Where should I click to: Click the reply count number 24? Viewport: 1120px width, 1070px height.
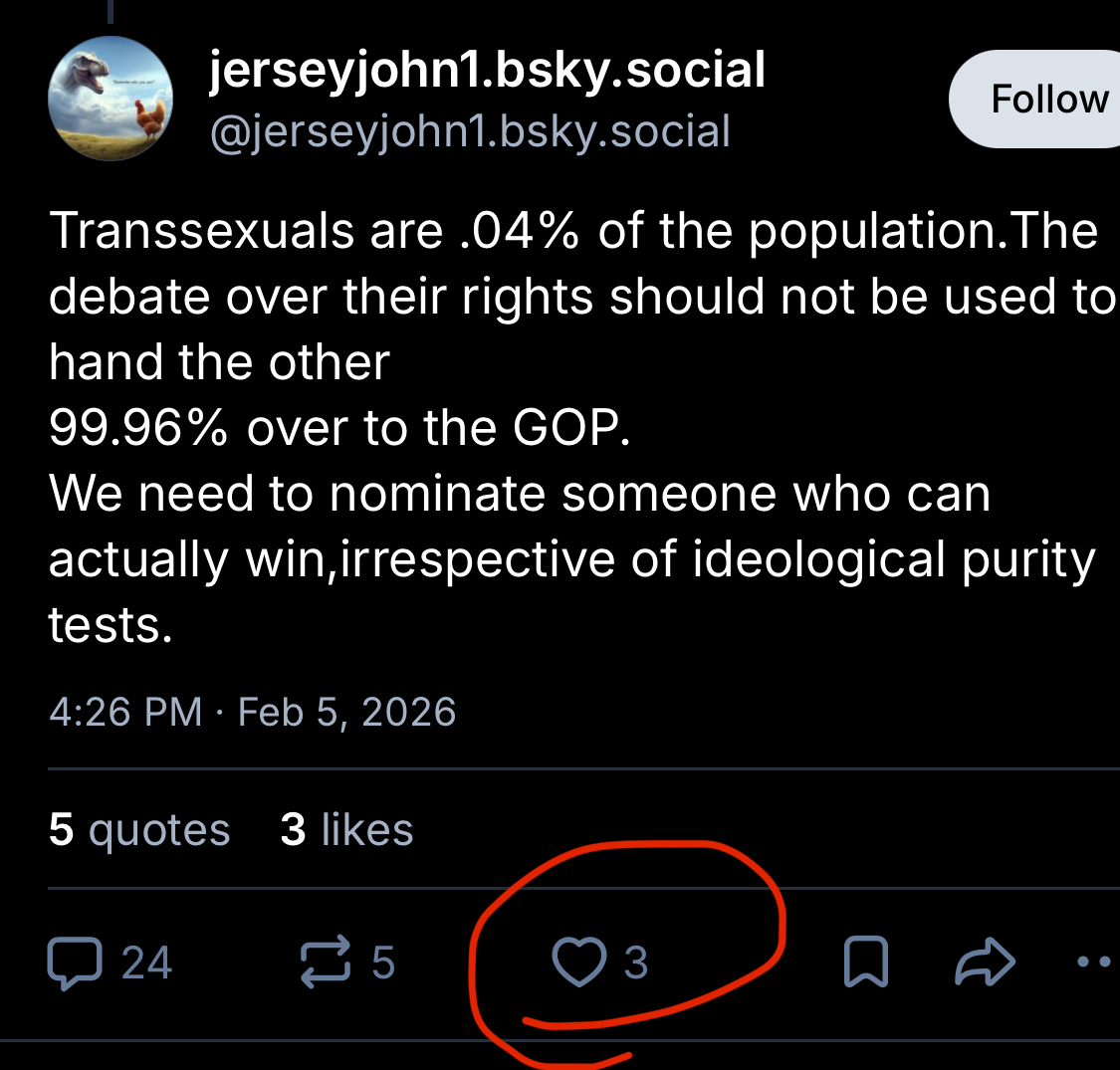(146, 963)
